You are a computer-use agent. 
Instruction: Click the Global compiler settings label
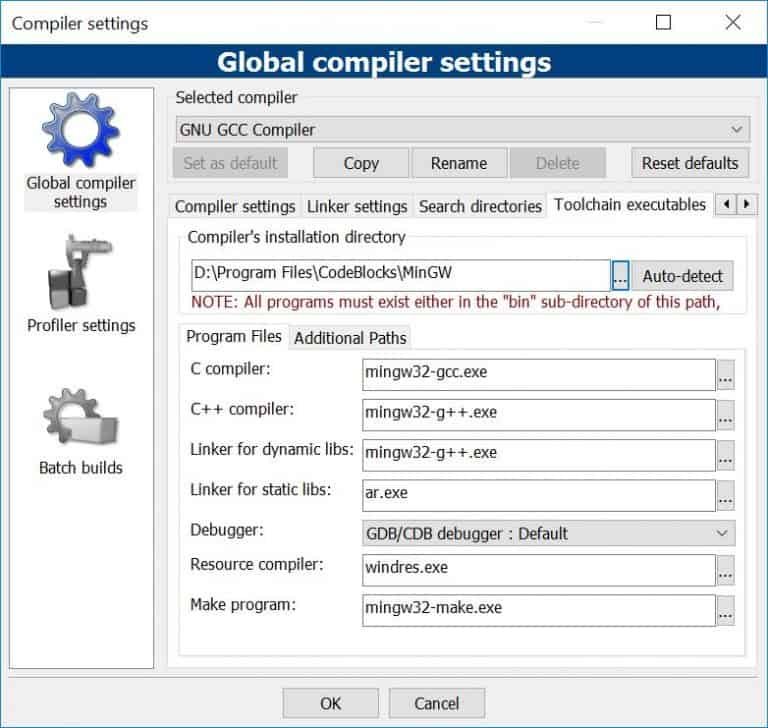click(81, 193)
